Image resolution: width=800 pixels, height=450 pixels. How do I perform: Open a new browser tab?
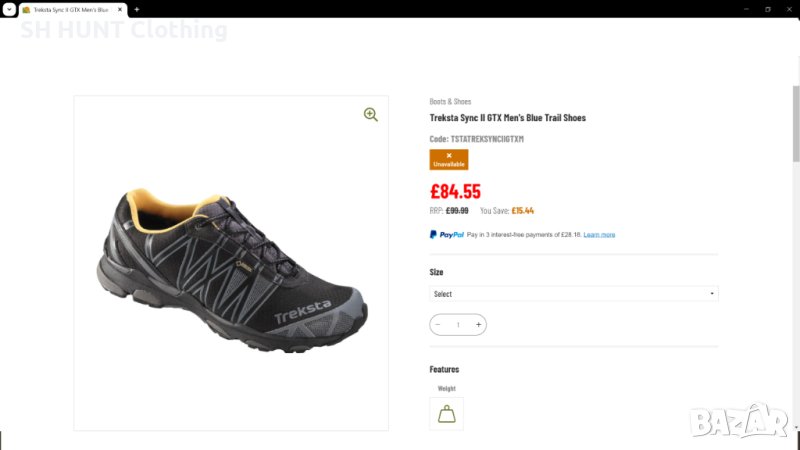coord(137,9)
